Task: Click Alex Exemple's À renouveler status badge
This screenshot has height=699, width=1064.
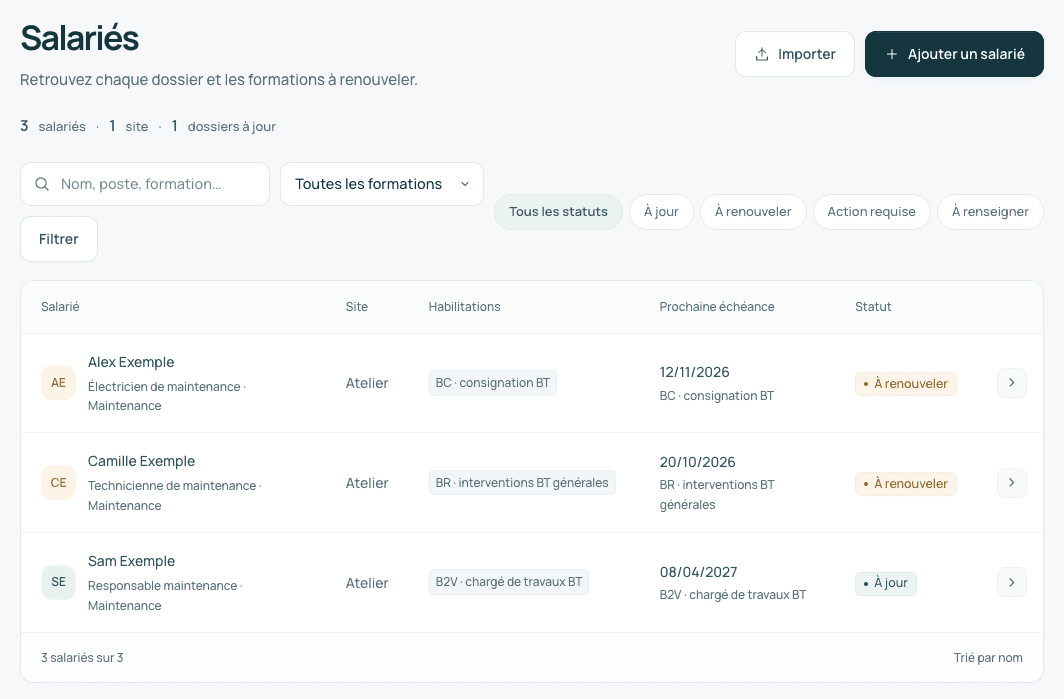Action: (906, 383)
